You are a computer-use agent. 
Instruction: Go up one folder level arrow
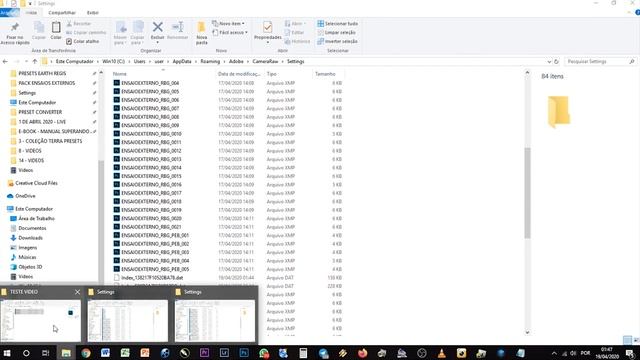[x=35, y=62]
